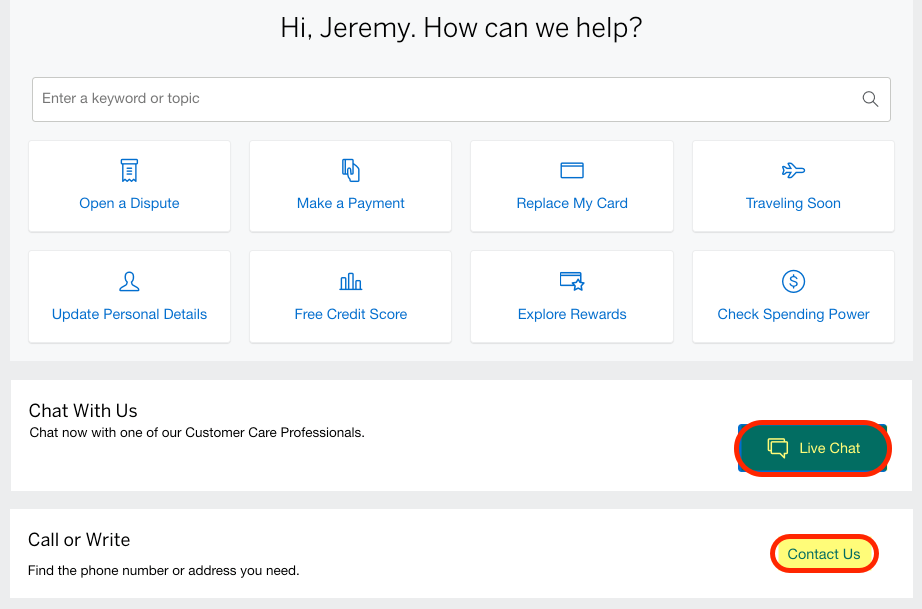
Task: Click the magnifying glass search icon
Action: 870,99
